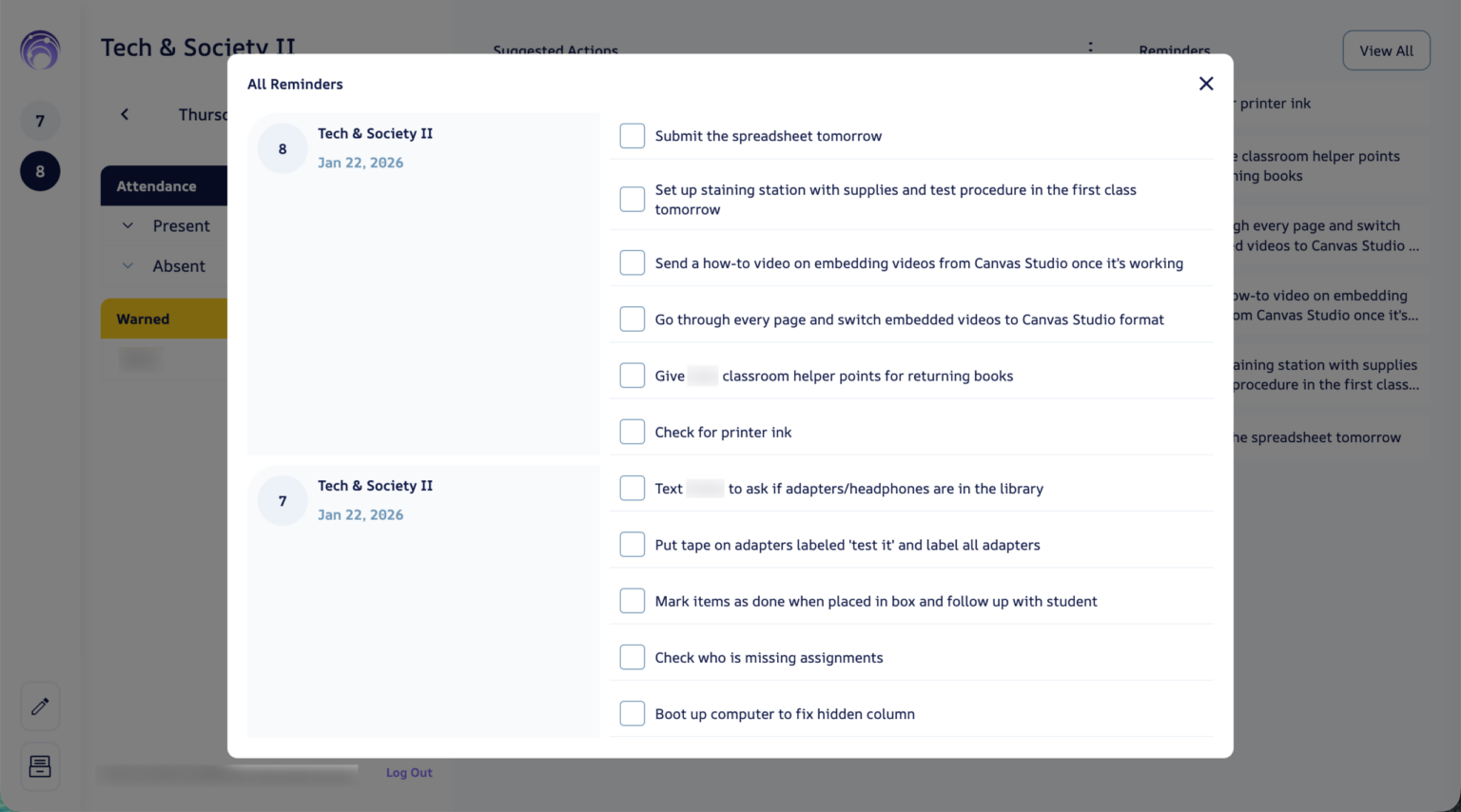Image resolution: width=1461 pixels, height=812 pixels.
Task: Select the Attendance tab
Action: click(x=157, y=186)
